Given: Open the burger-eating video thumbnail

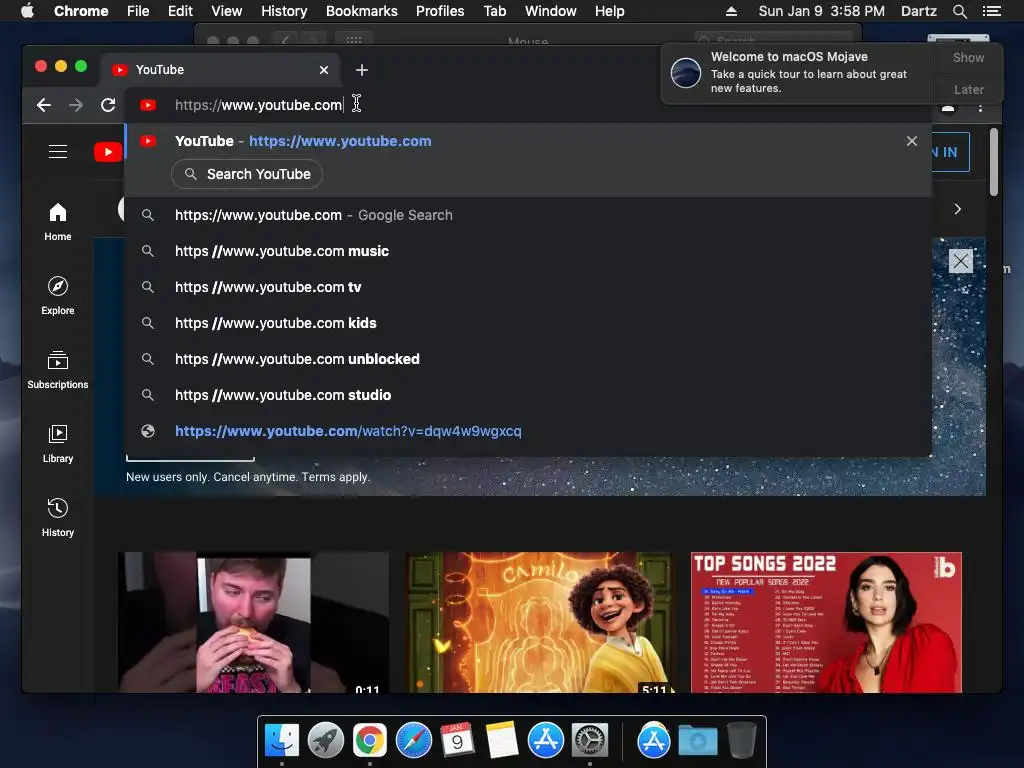Looking at the screenshot, I should (x=253, y=622).
